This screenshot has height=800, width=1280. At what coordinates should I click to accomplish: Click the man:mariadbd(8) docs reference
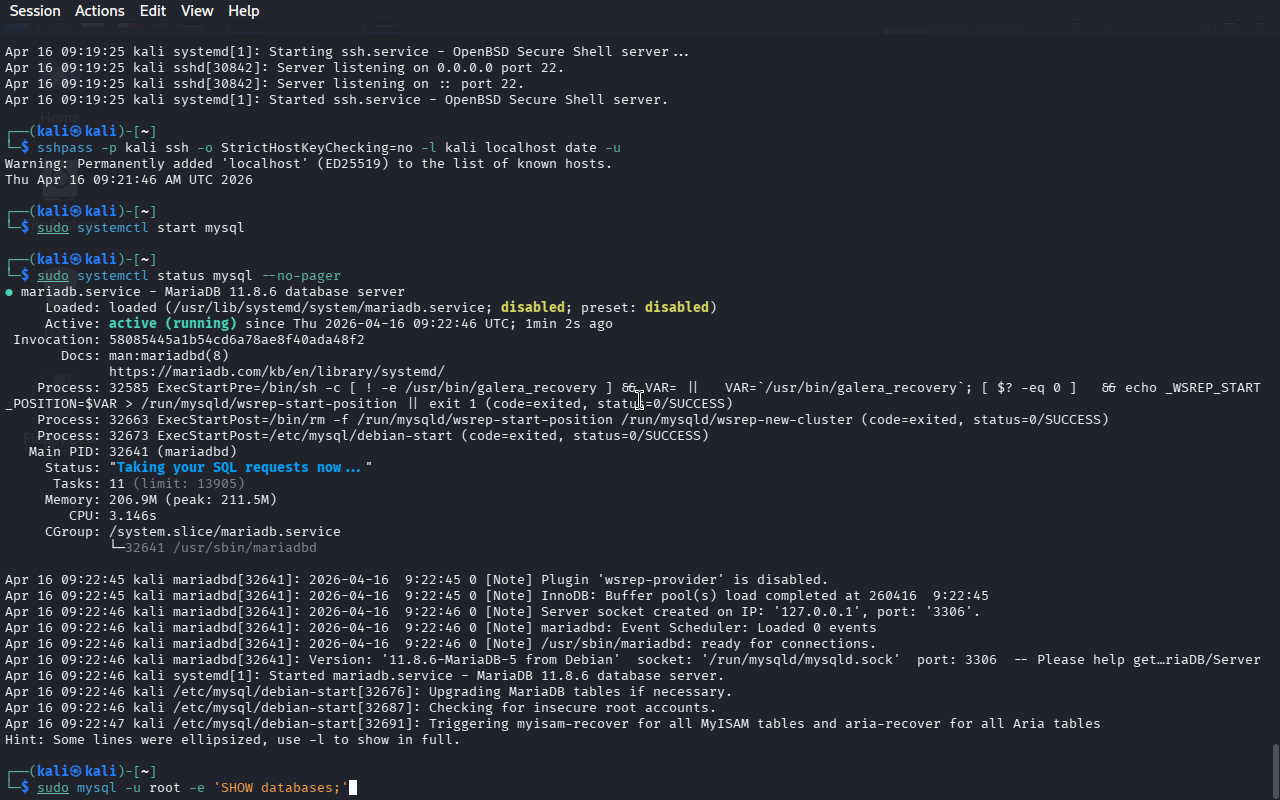(169, 356)
